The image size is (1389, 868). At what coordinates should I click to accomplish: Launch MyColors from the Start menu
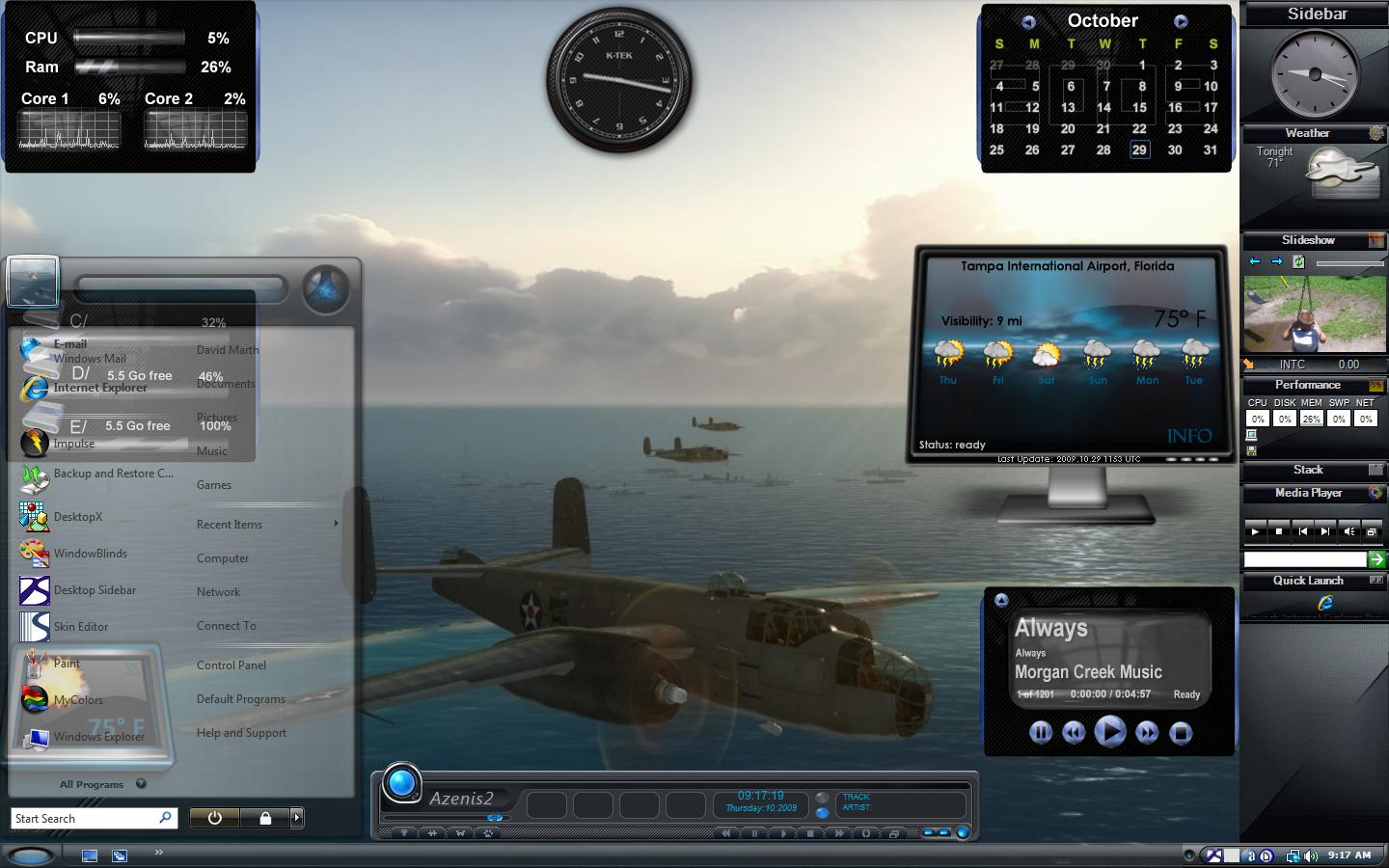point(62,700)
